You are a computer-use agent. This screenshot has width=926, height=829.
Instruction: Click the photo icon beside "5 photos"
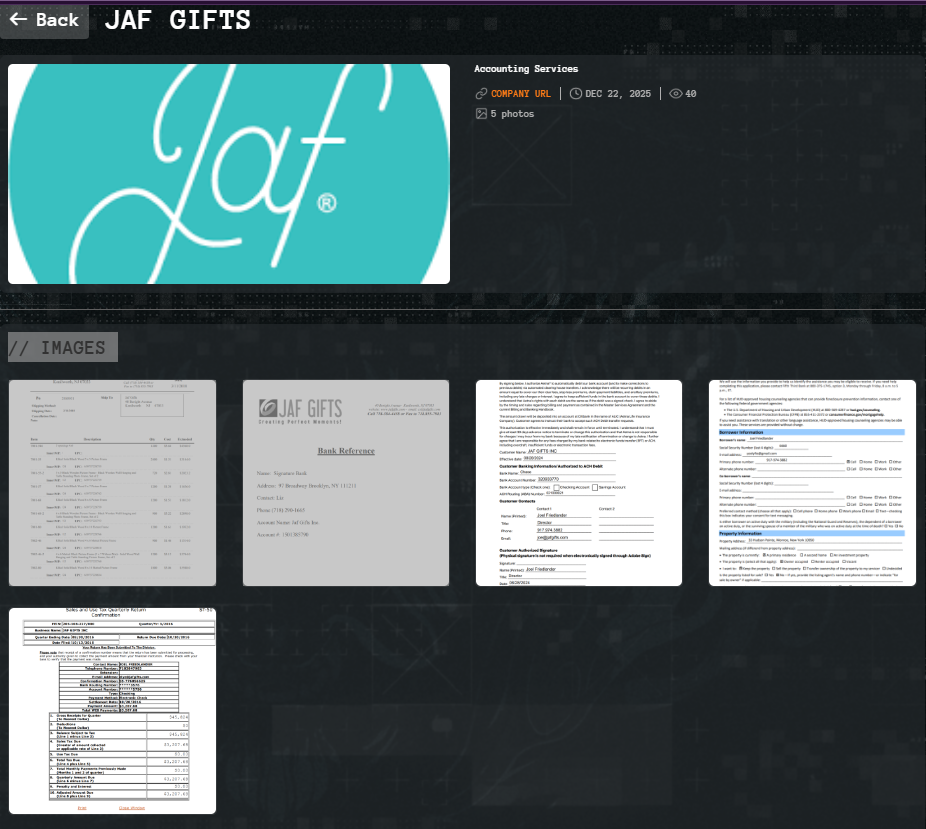483,113
